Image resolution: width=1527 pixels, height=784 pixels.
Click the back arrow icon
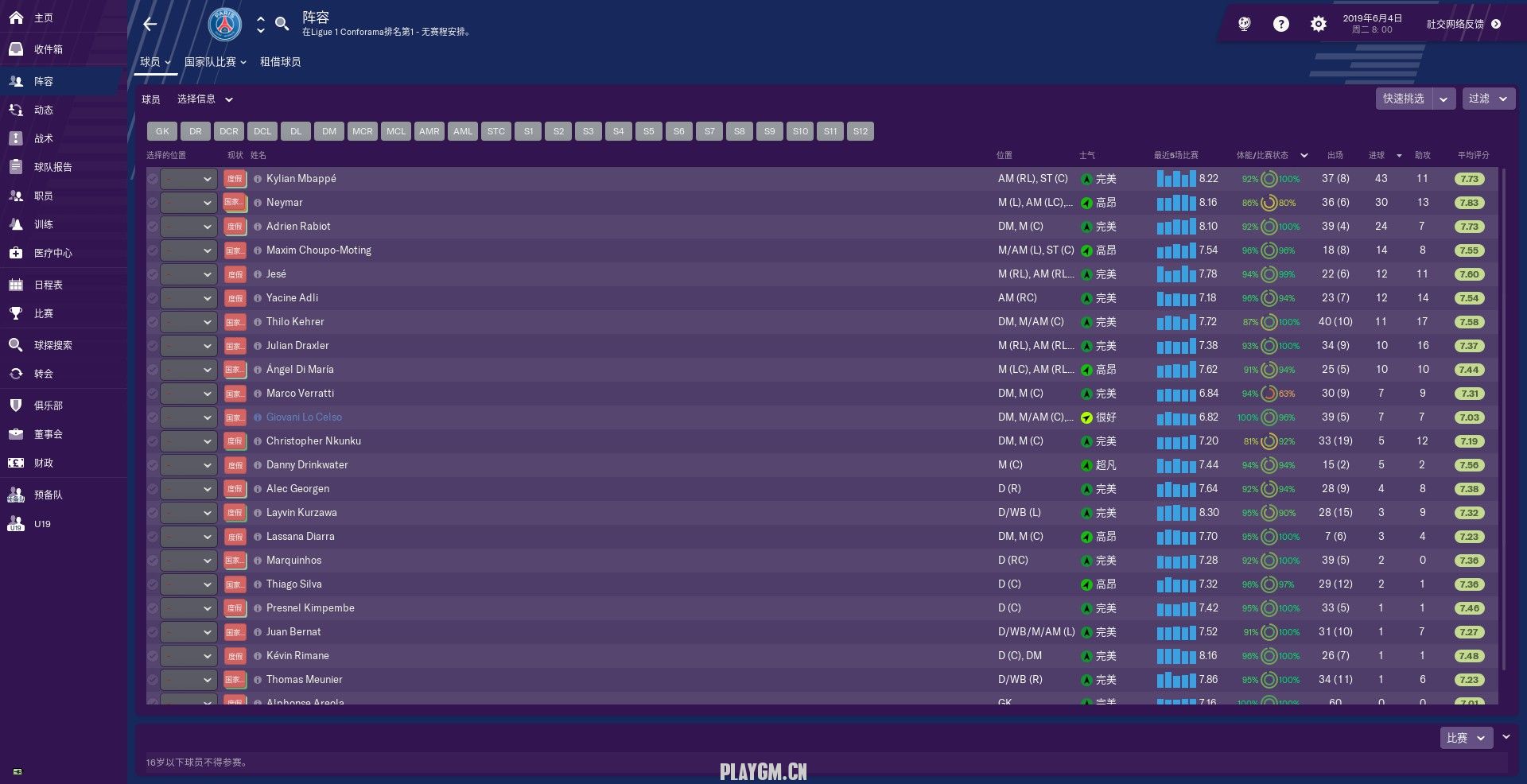(x=150, y=24)
